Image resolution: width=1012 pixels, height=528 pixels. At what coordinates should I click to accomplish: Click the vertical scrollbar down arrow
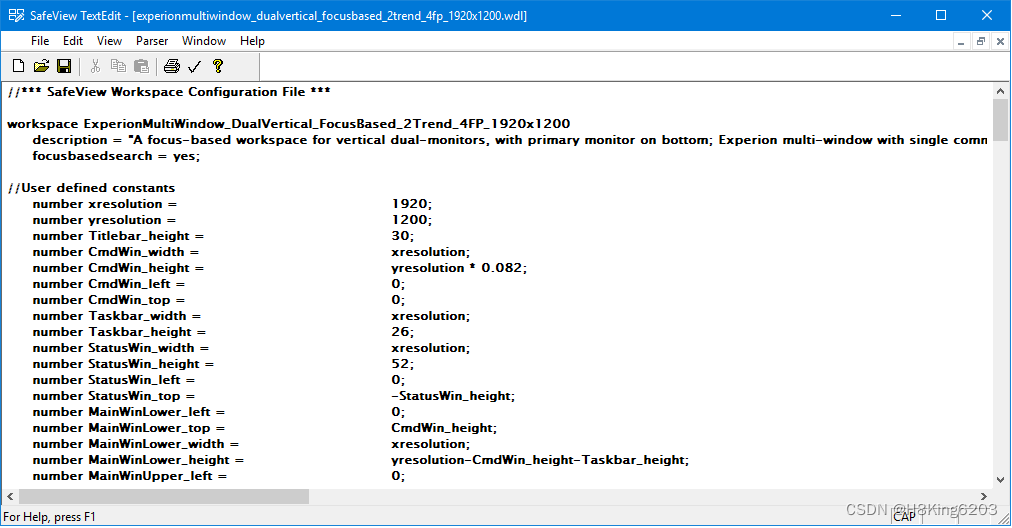[1000, 480]
